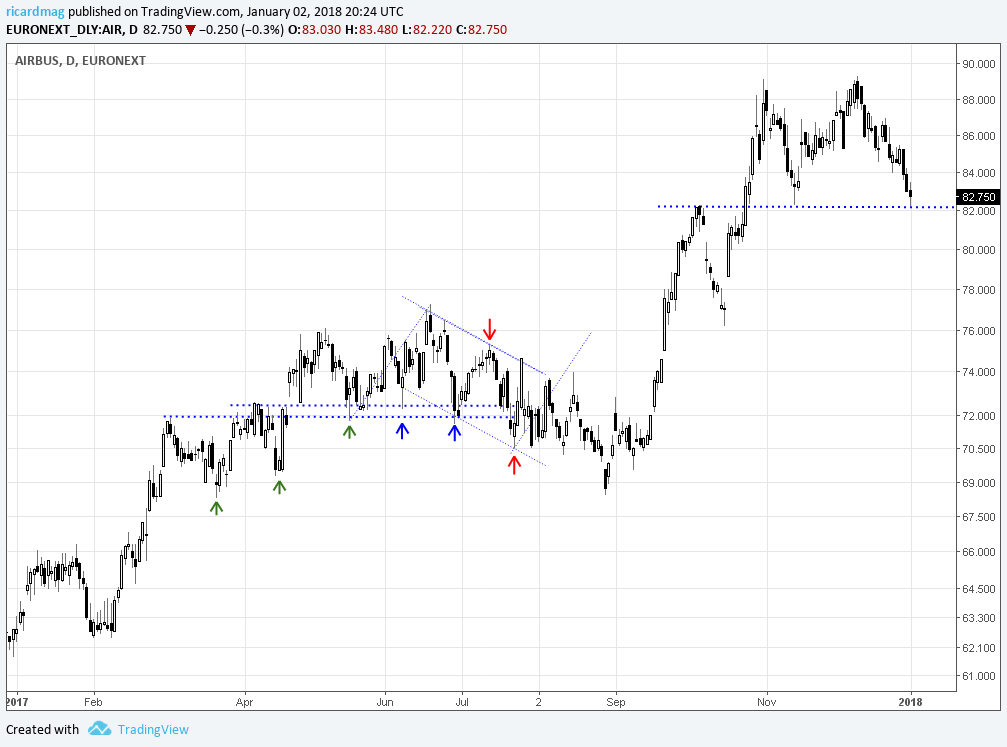Click the low value L:82.220
This screenshot has height=747, width=1007.
click(x=427, y=30)
